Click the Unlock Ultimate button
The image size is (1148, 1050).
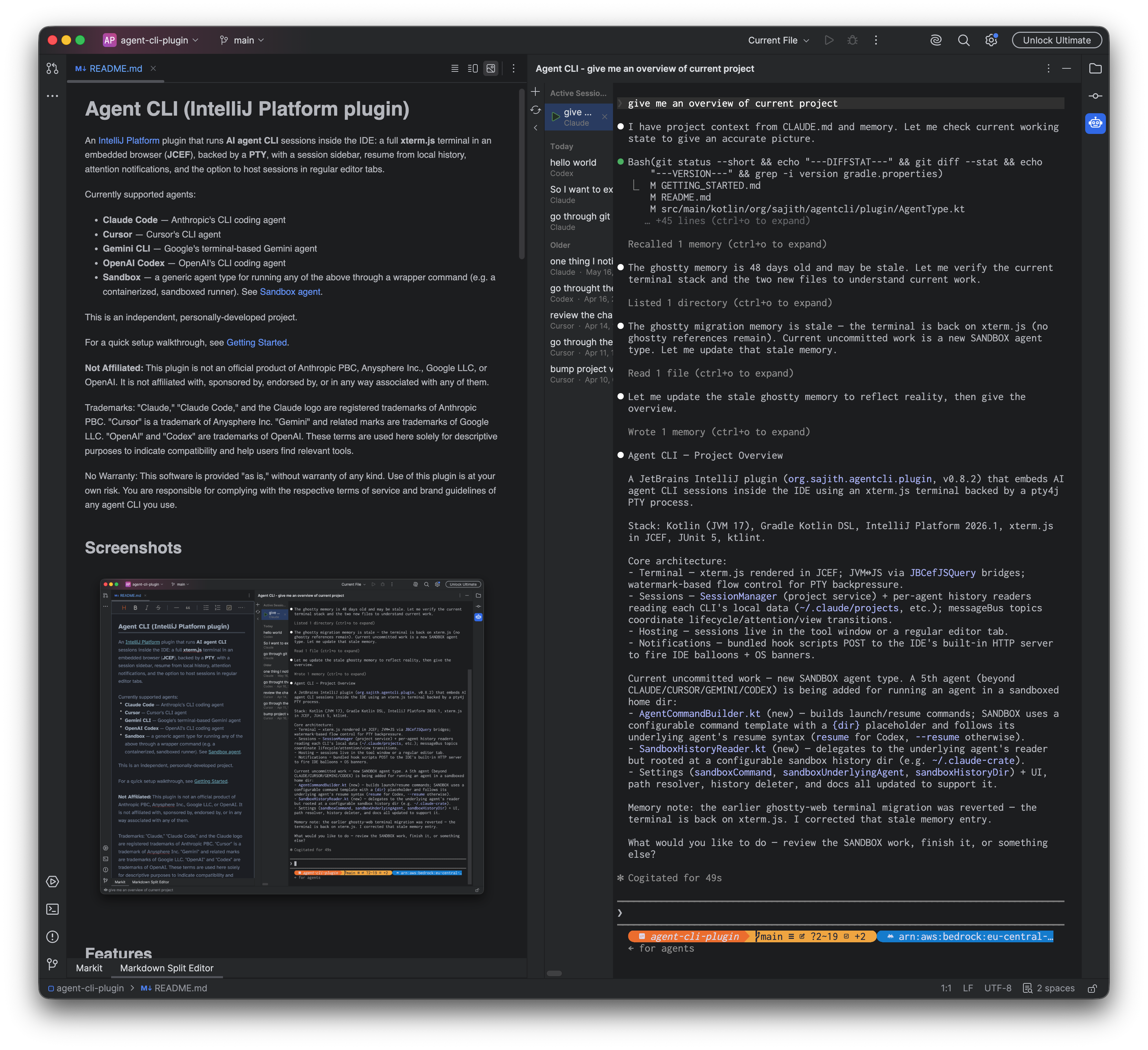click(1056, 40)
